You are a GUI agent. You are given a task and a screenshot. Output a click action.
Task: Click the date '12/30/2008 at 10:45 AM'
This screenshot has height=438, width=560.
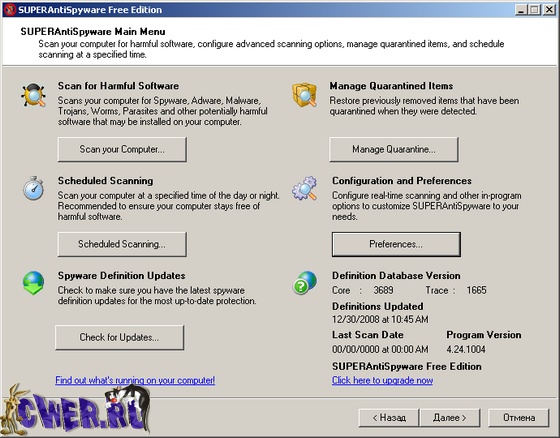pyautogui.click(x=380, y=319)
